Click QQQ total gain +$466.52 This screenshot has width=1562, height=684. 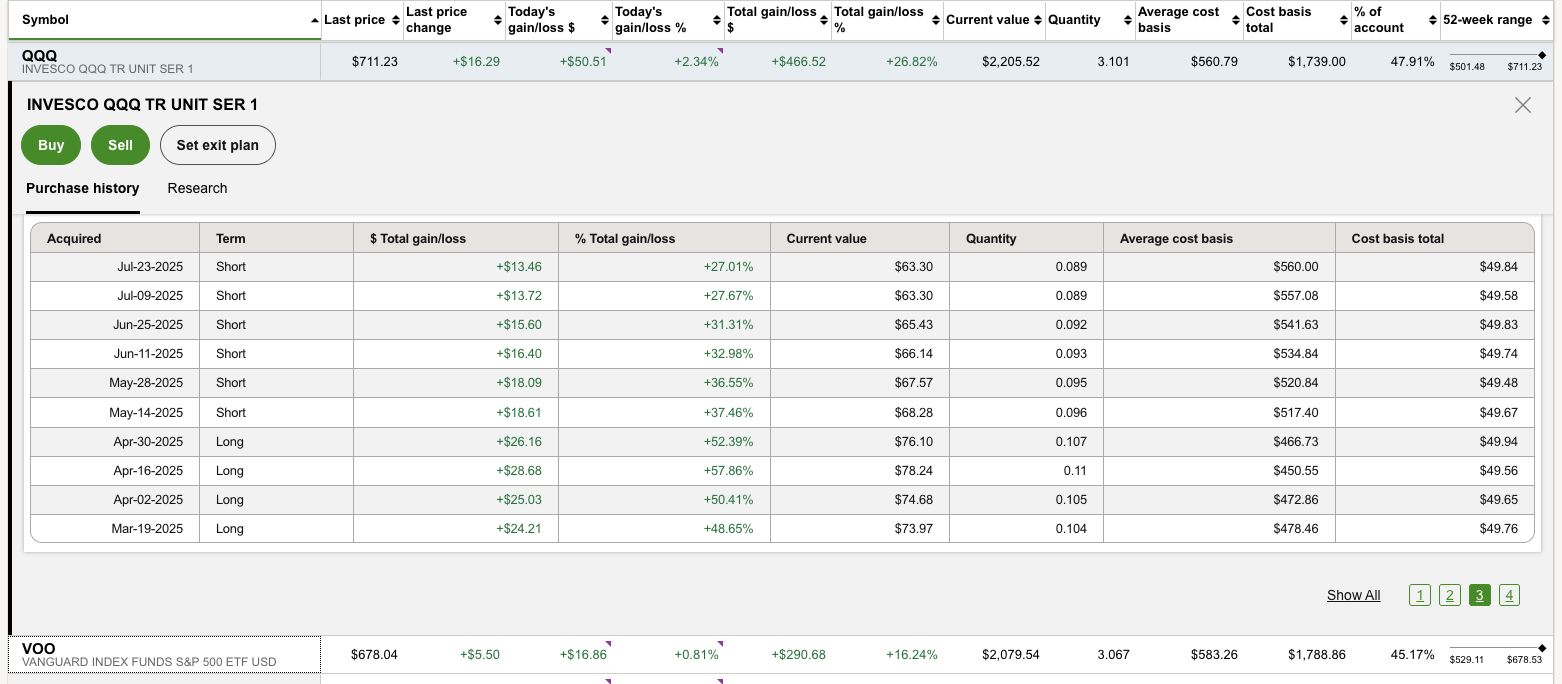click(799, 62)
